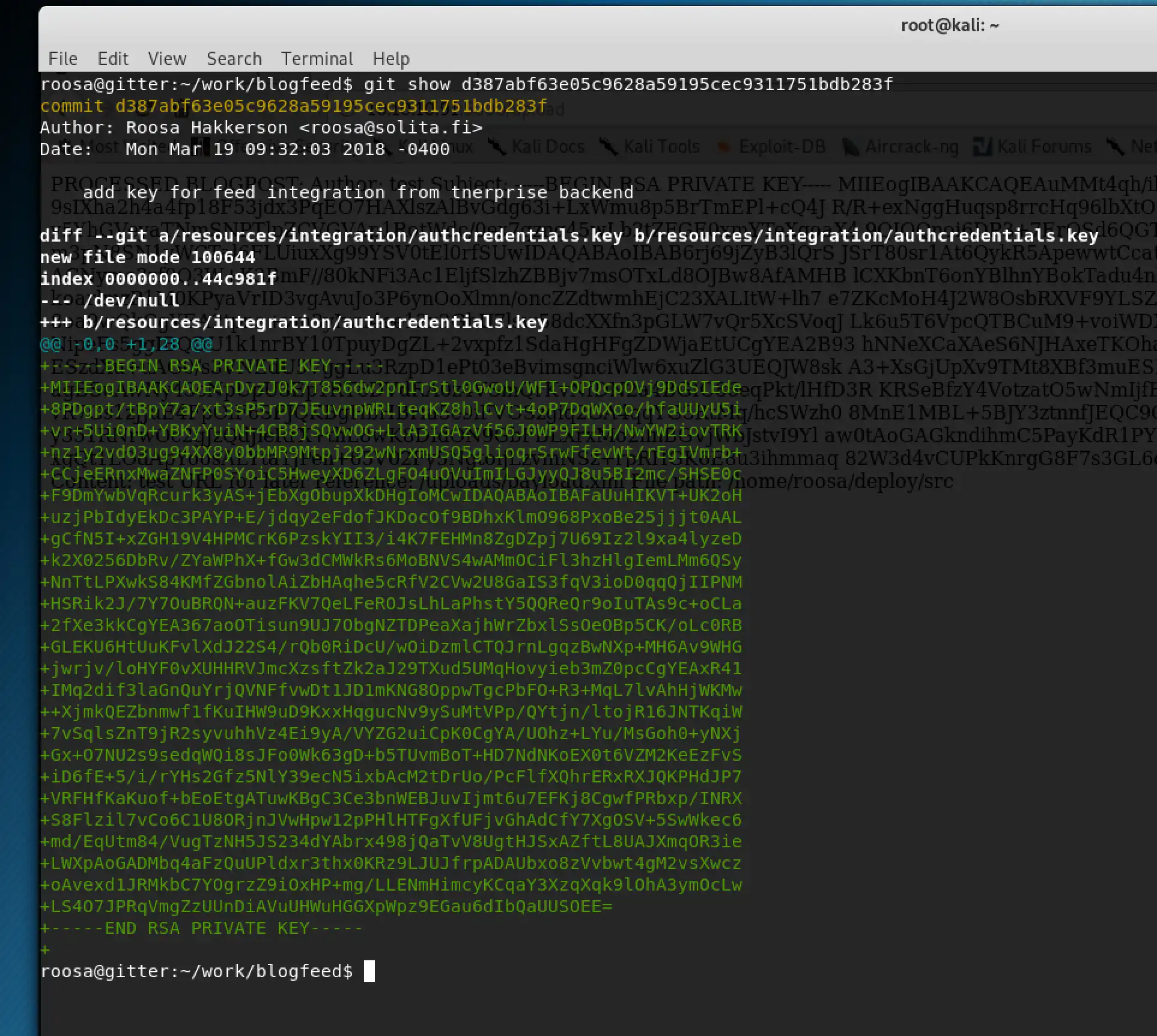Image resolution: width=1157 pixels, height=1036 pixels.
Task: Click the '--- /dev/null' line
Action: coord(109,300)
